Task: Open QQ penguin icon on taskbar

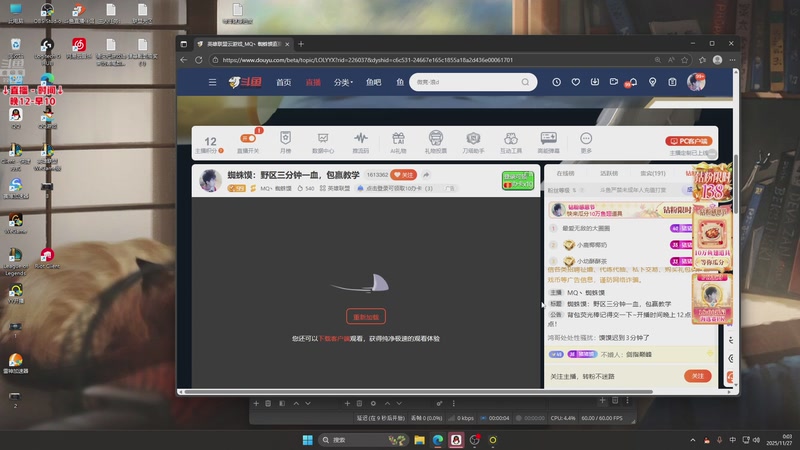Action: [x=456, y=440]
